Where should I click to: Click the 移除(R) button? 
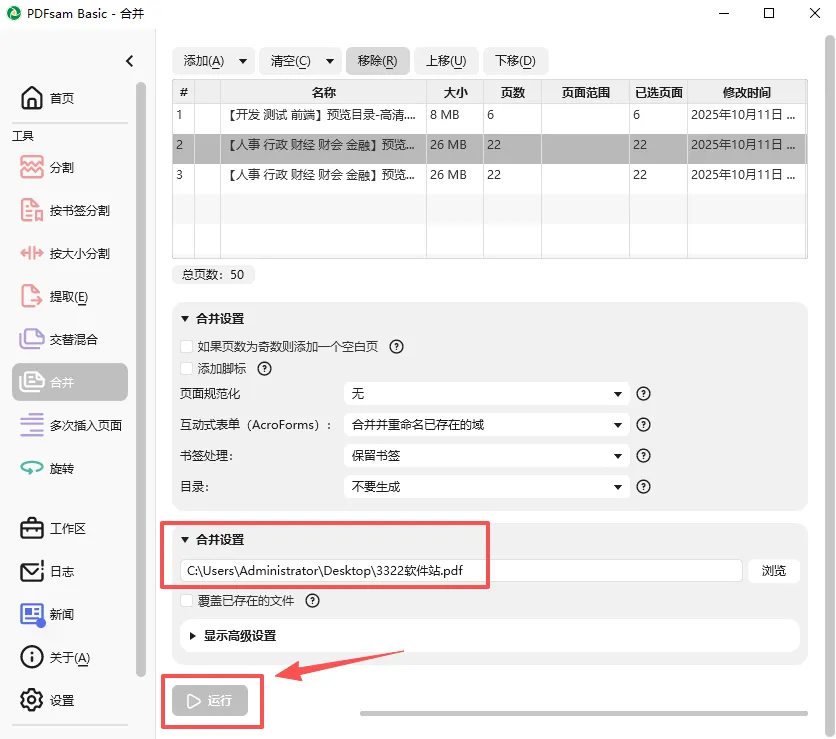click(377, 61)
